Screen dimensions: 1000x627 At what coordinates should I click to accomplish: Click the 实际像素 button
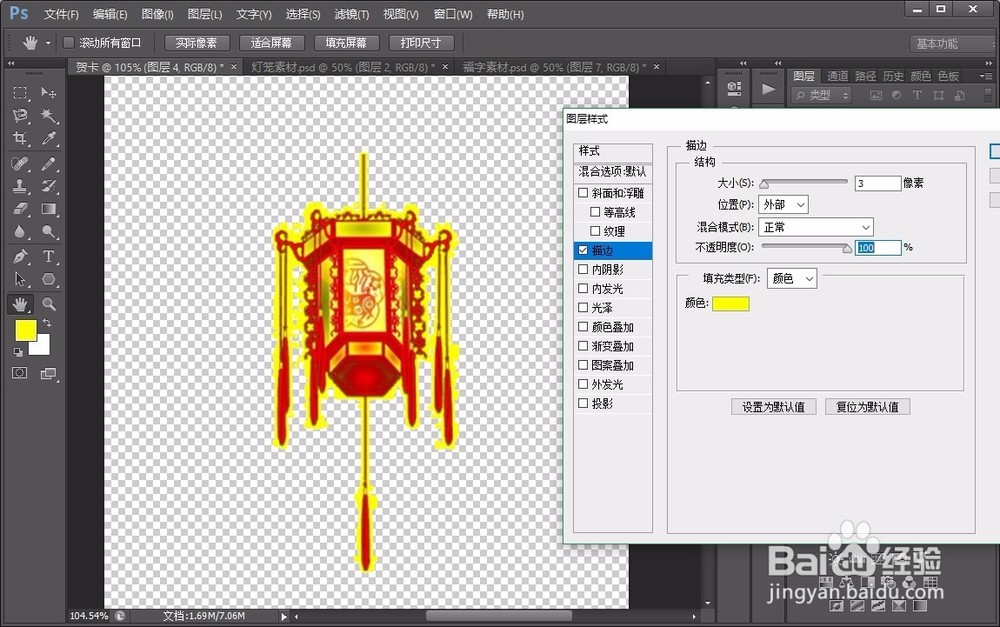[196, 43]
